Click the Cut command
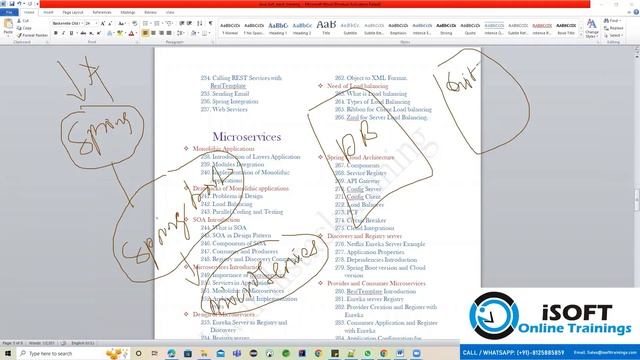 coord(23,20)
